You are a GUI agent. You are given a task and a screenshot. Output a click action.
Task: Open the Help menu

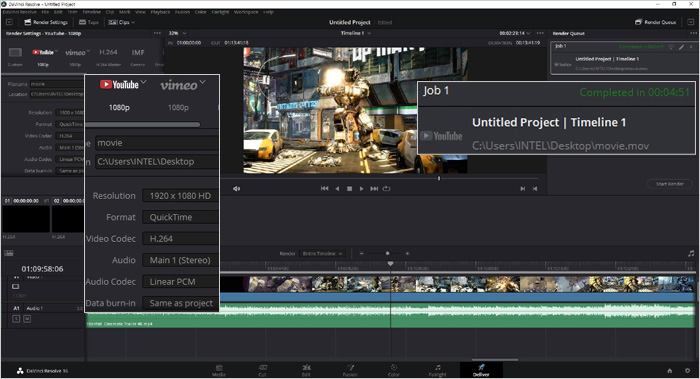(268, 12)
